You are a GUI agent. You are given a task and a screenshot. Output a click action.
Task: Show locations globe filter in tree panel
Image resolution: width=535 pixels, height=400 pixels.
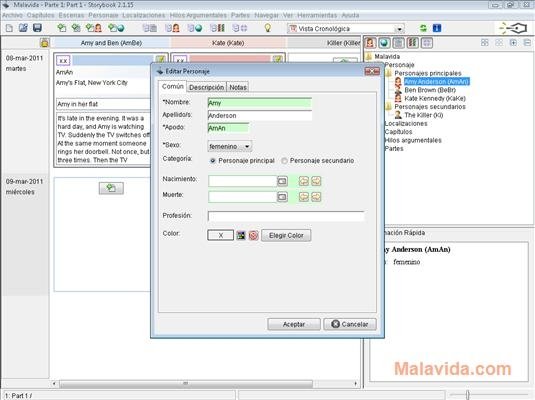(x=385, y=43)
